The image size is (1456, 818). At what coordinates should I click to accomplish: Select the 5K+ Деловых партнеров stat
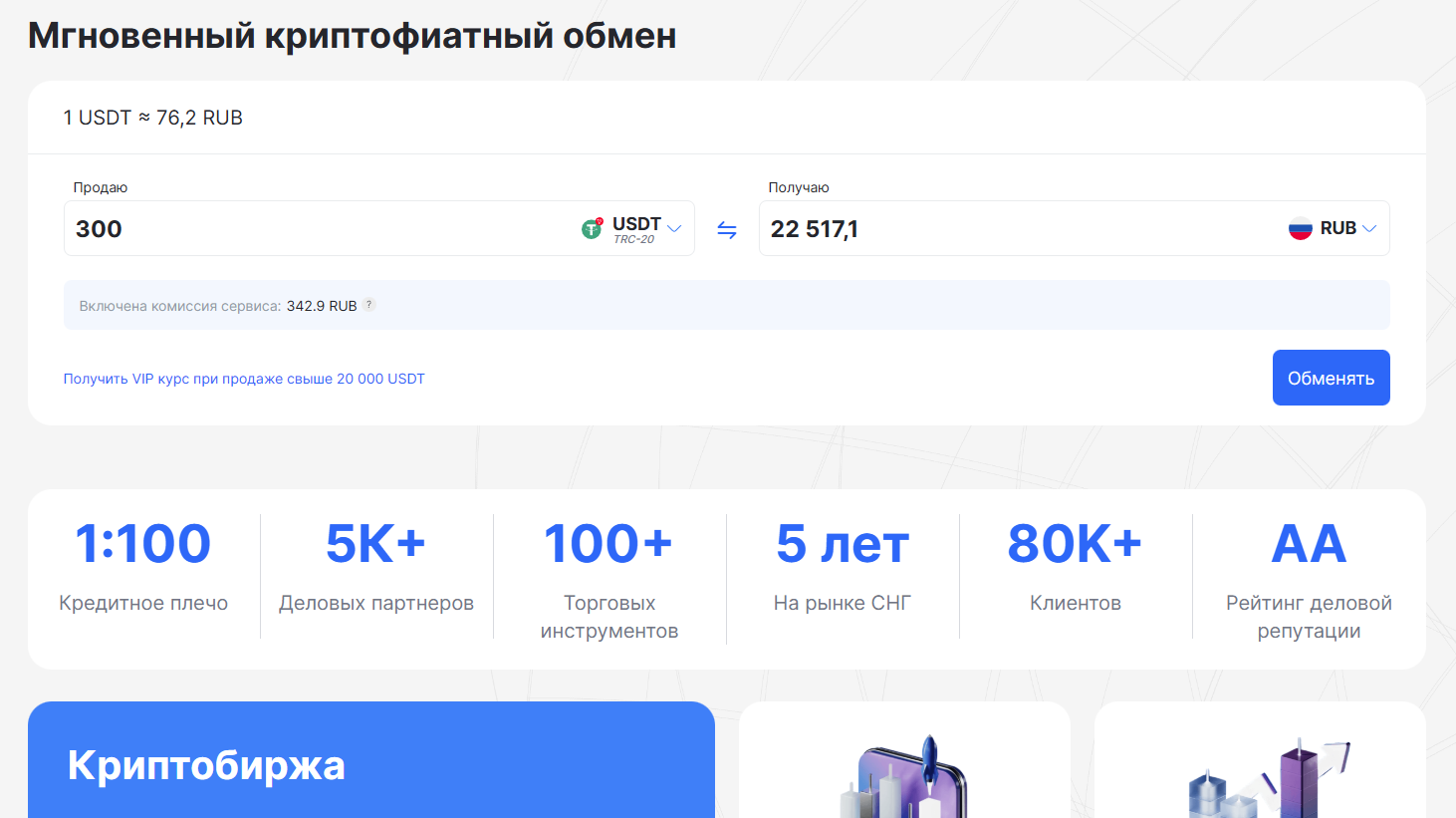click(376, 565)
